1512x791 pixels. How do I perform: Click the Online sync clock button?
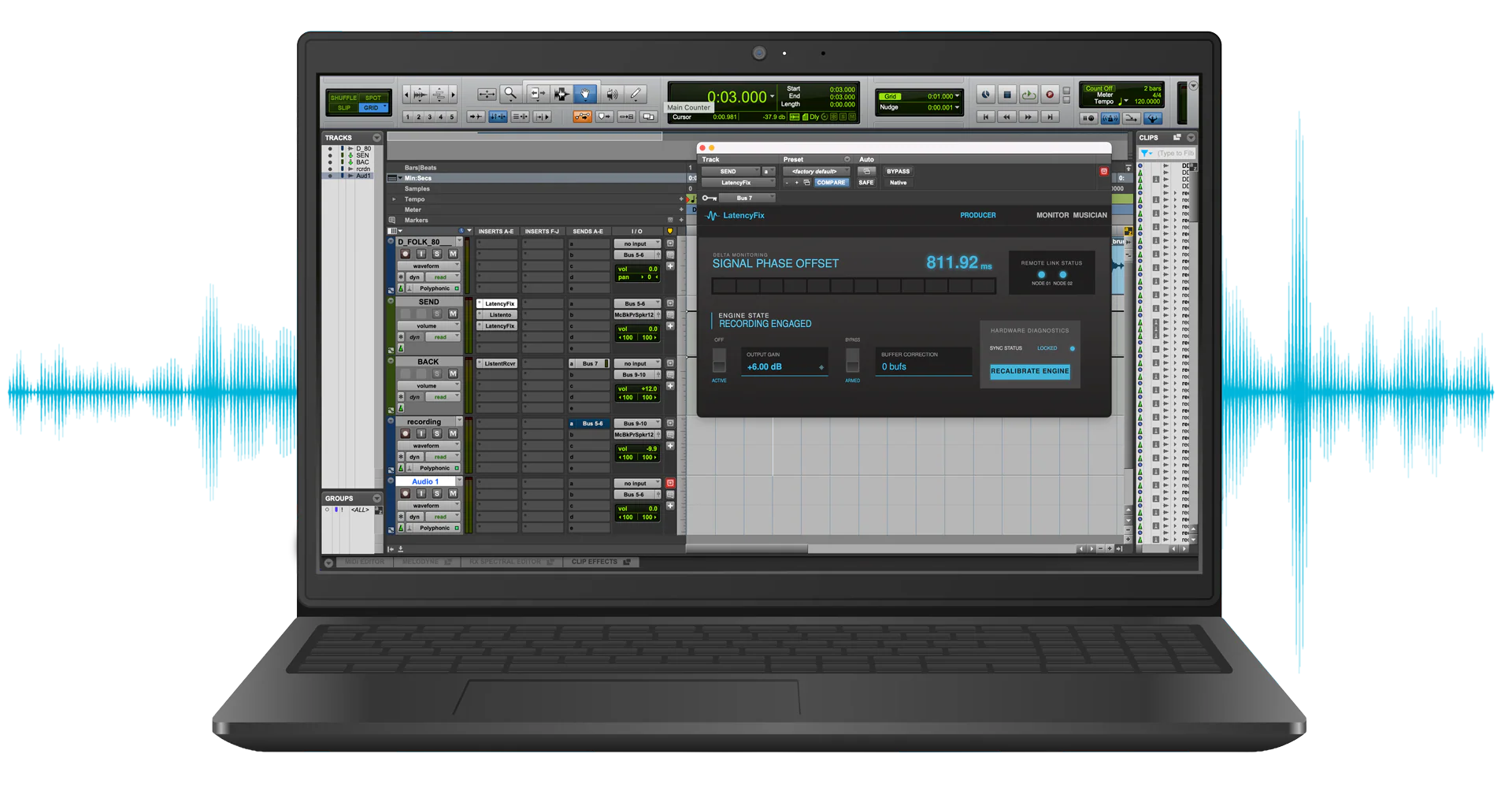(x=986, y=95)
